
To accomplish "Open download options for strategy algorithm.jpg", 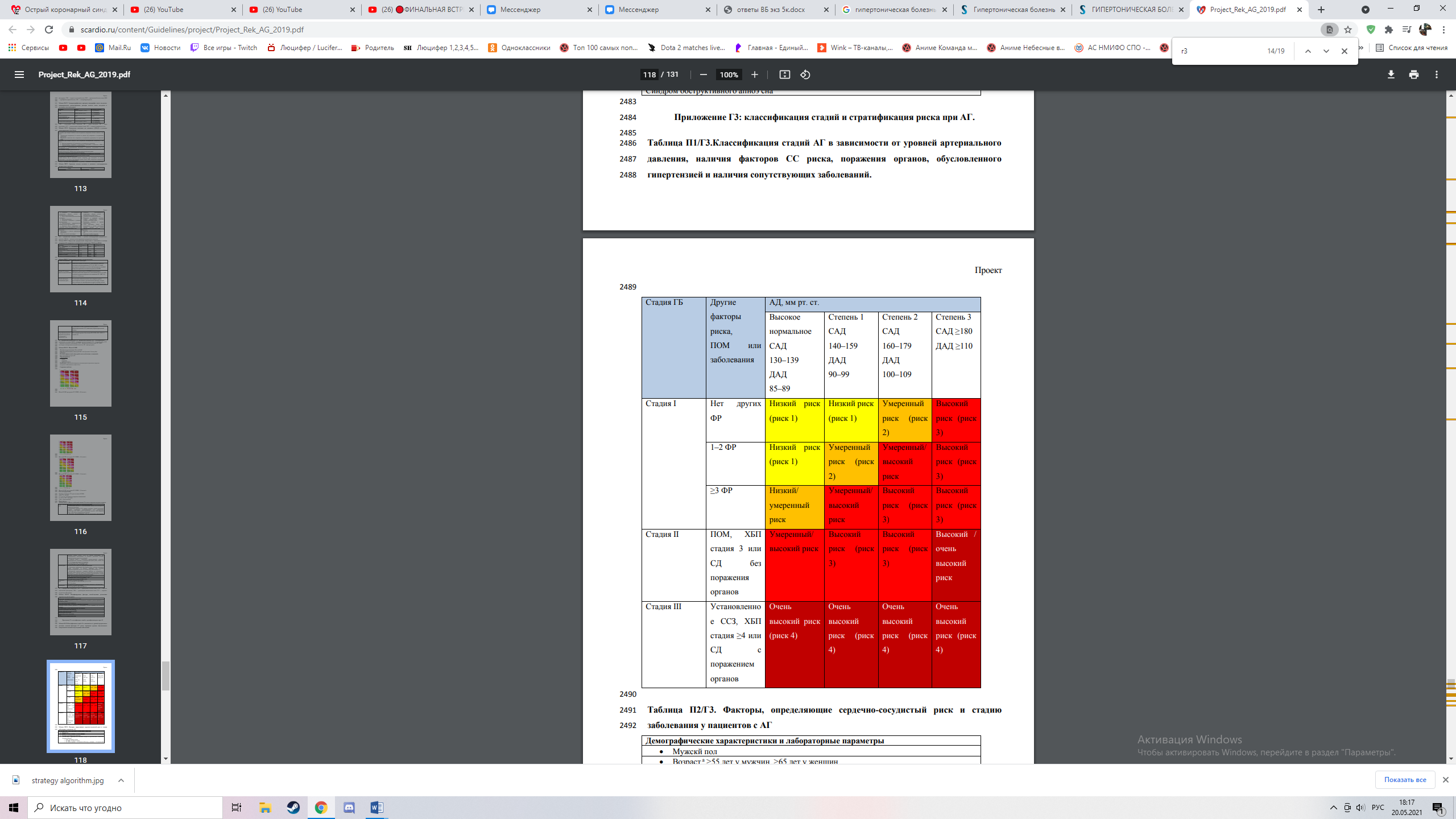I will point(121,780).
